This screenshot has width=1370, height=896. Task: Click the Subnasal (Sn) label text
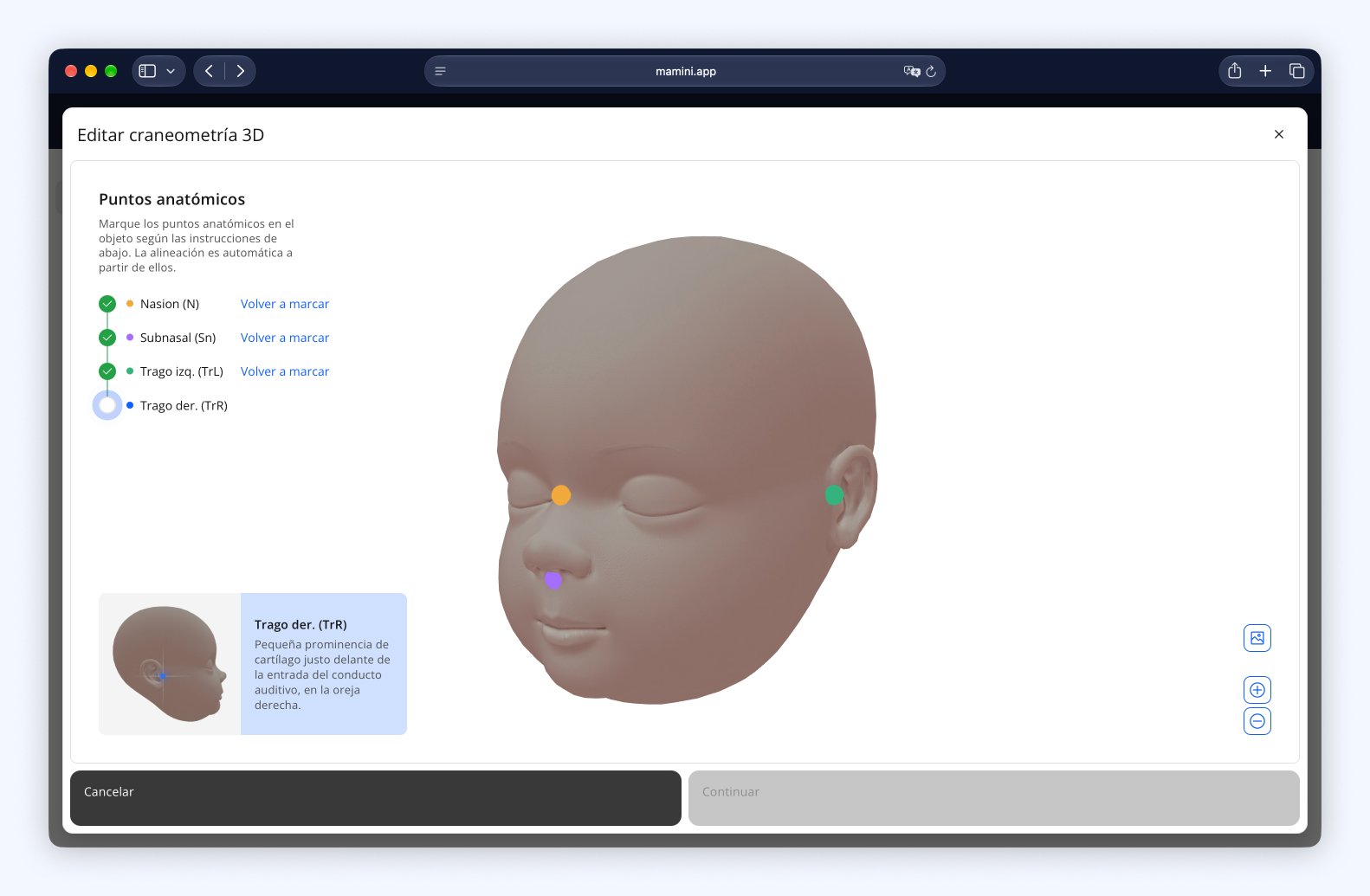pos(178,338)
